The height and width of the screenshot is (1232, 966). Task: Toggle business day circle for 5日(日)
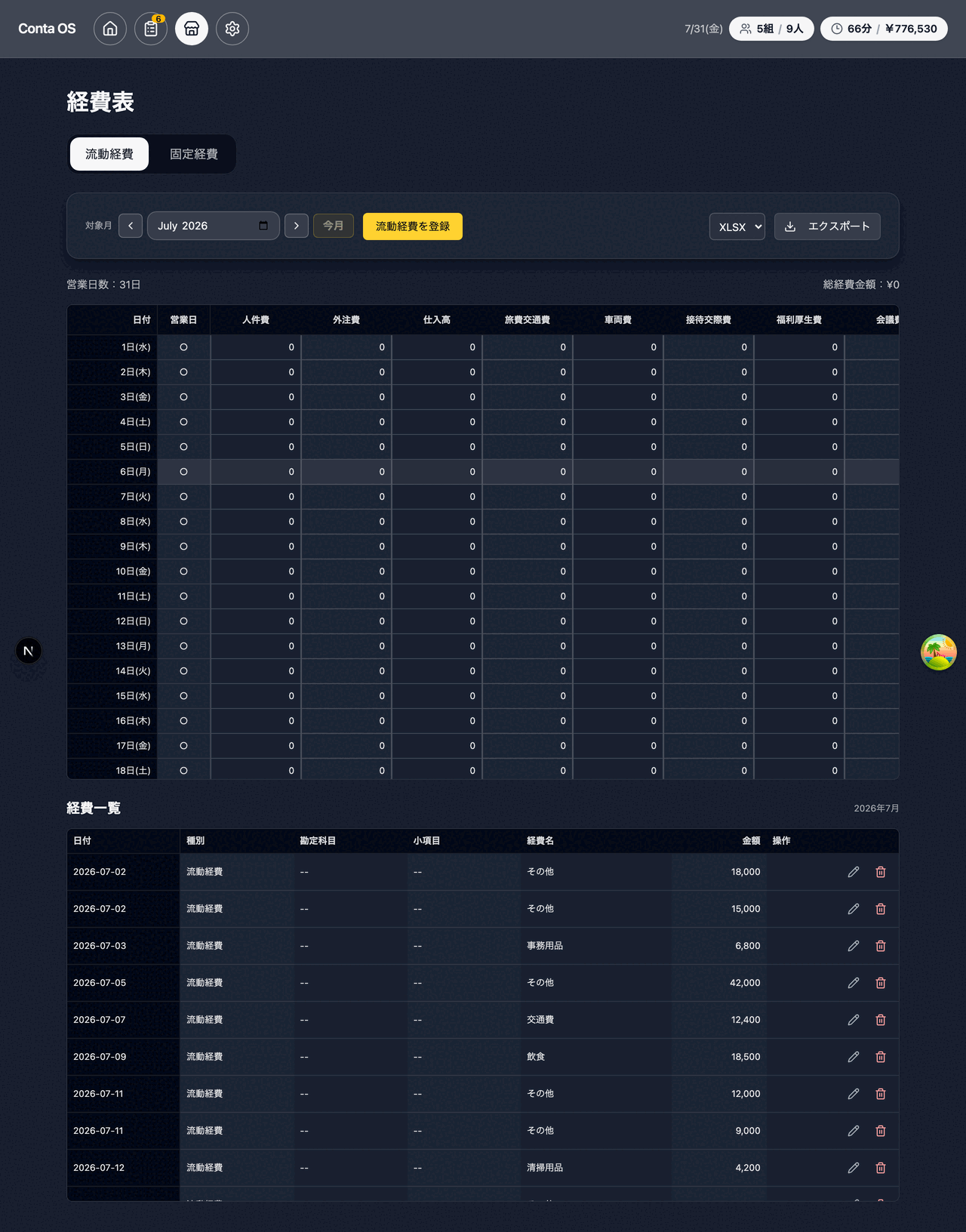pyautogui.click(x=183, y=447)
